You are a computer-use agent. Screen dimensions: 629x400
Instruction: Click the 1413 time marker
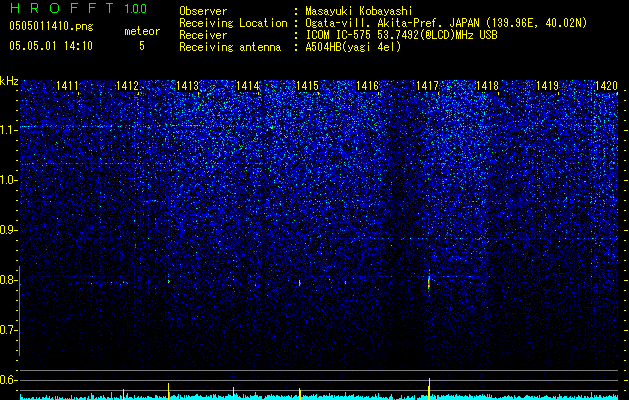(187, 85)
